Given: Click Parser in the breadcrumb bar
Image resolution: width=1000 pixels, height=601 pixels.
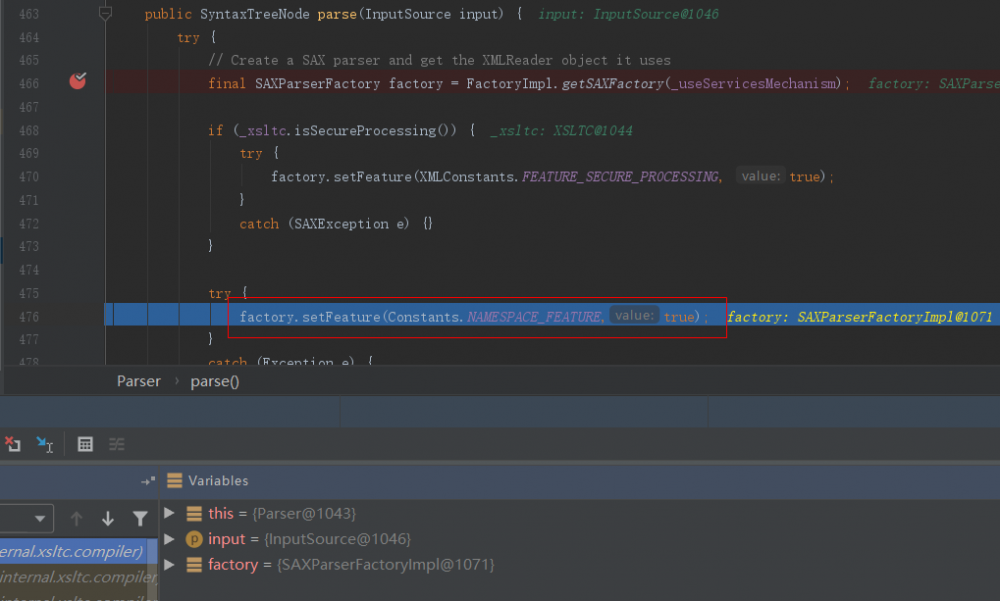Looking at the screenshot, I should click(x=138, y=381).
